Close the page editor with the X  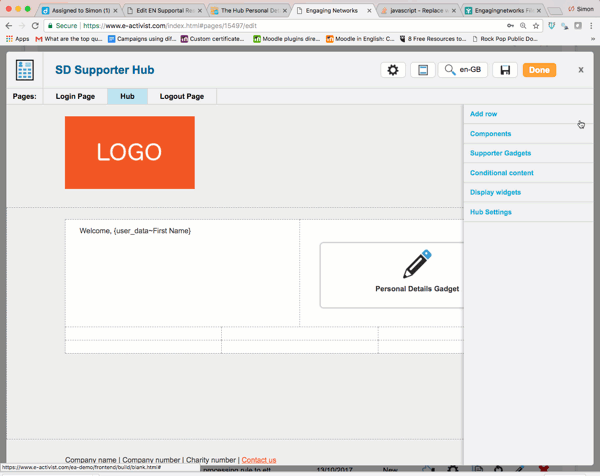pos(581,70)
